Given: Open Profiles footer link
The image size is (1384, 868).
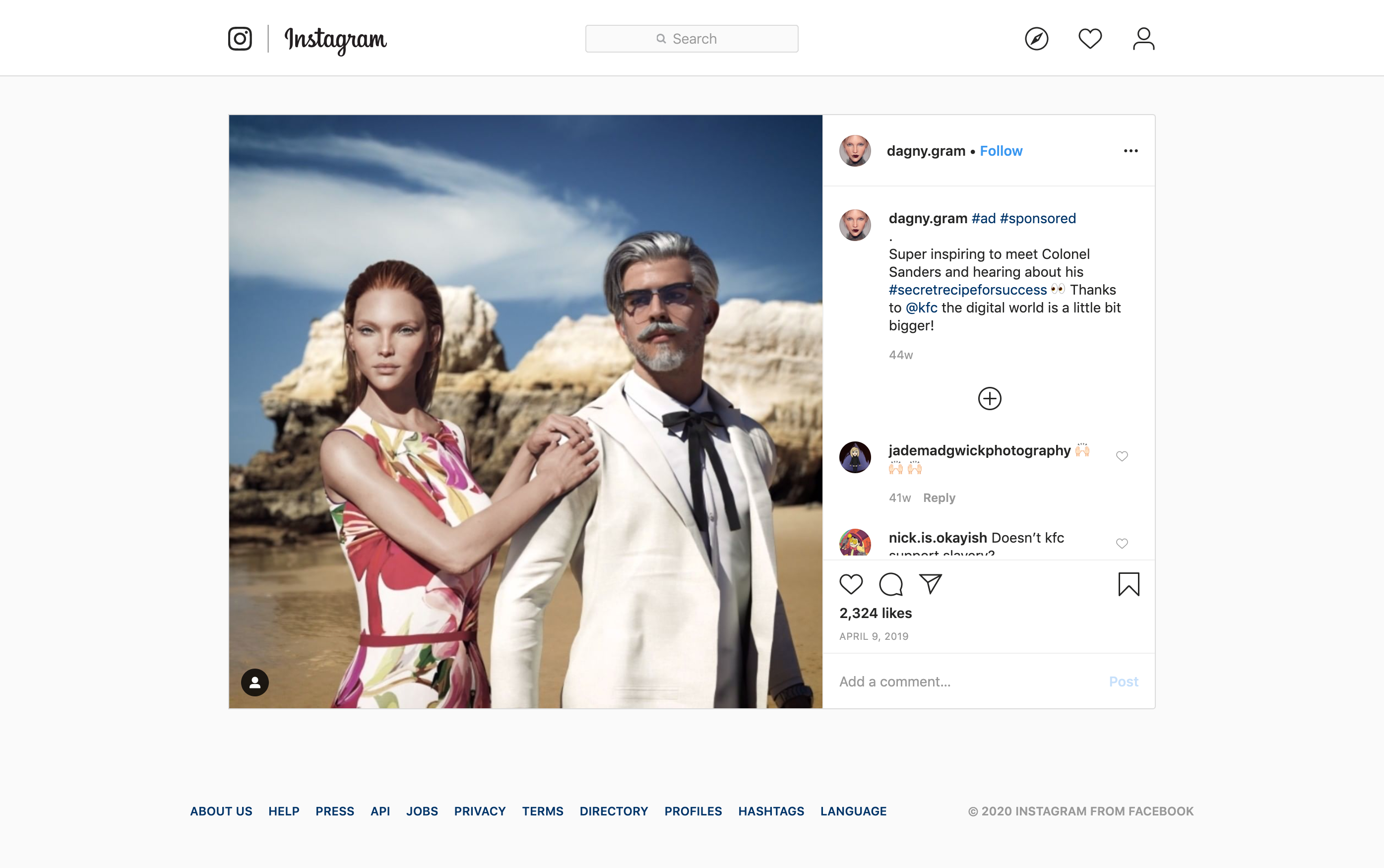Looking at the screenshot, I should (x=693, y=811).
